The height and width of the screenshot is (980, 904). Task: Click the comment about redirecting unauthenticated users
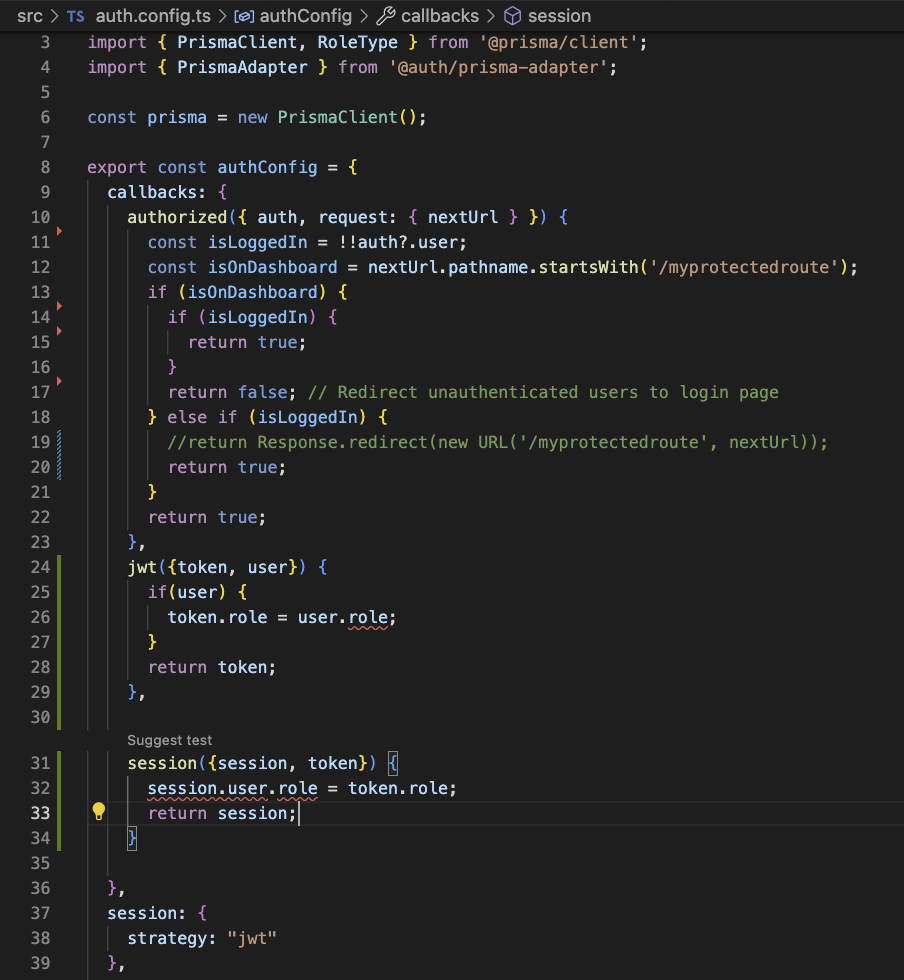point(543,392)
